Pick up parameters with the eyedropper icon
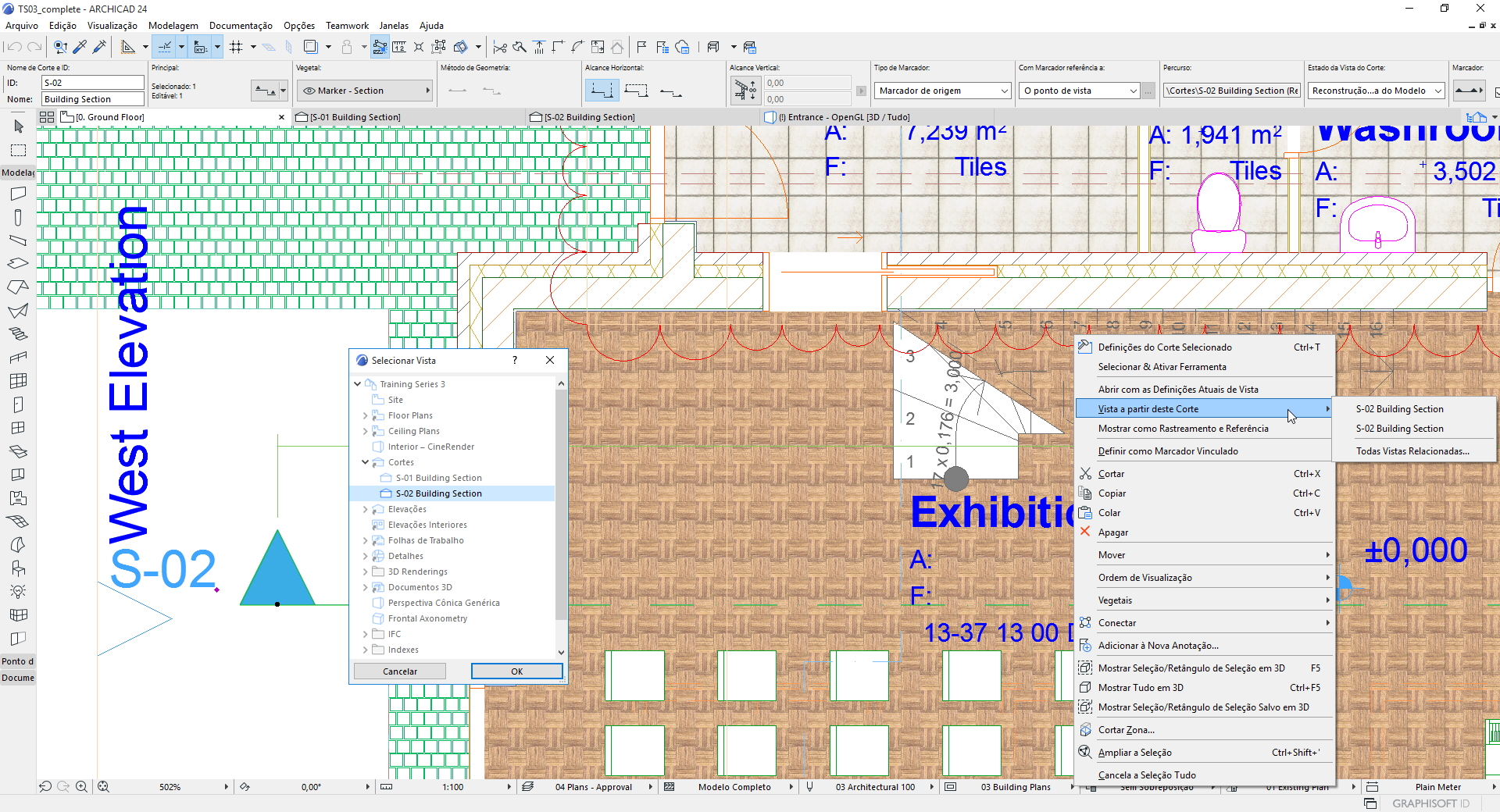The height and width of the screenshot is (812, 1500). tap(79, 47)
